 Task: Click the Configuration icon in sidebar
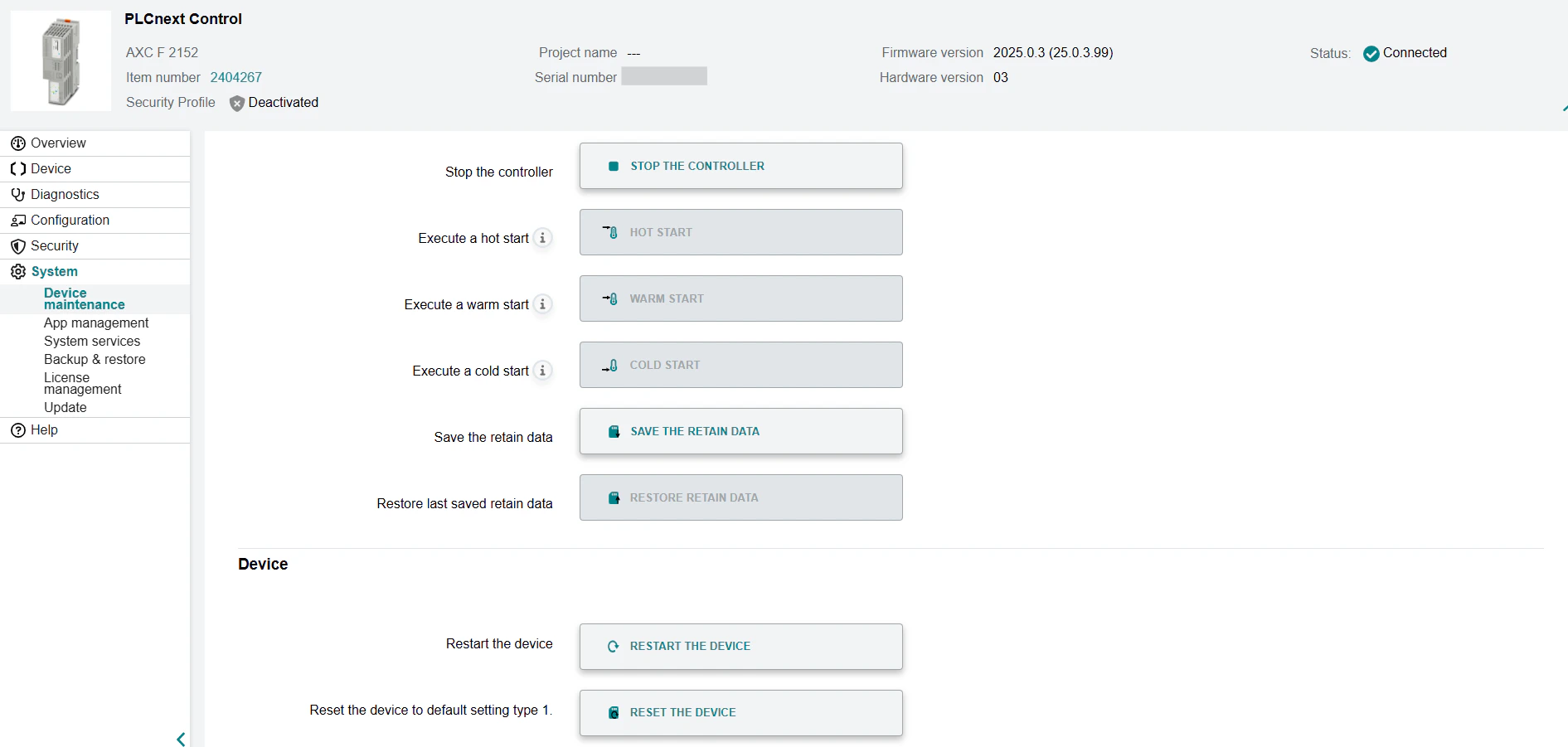18,221
